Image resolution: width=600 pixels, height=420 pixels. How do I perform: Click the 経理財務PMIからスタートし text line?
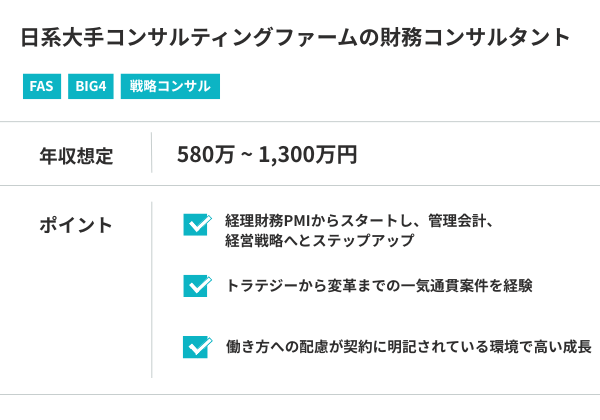356,220
